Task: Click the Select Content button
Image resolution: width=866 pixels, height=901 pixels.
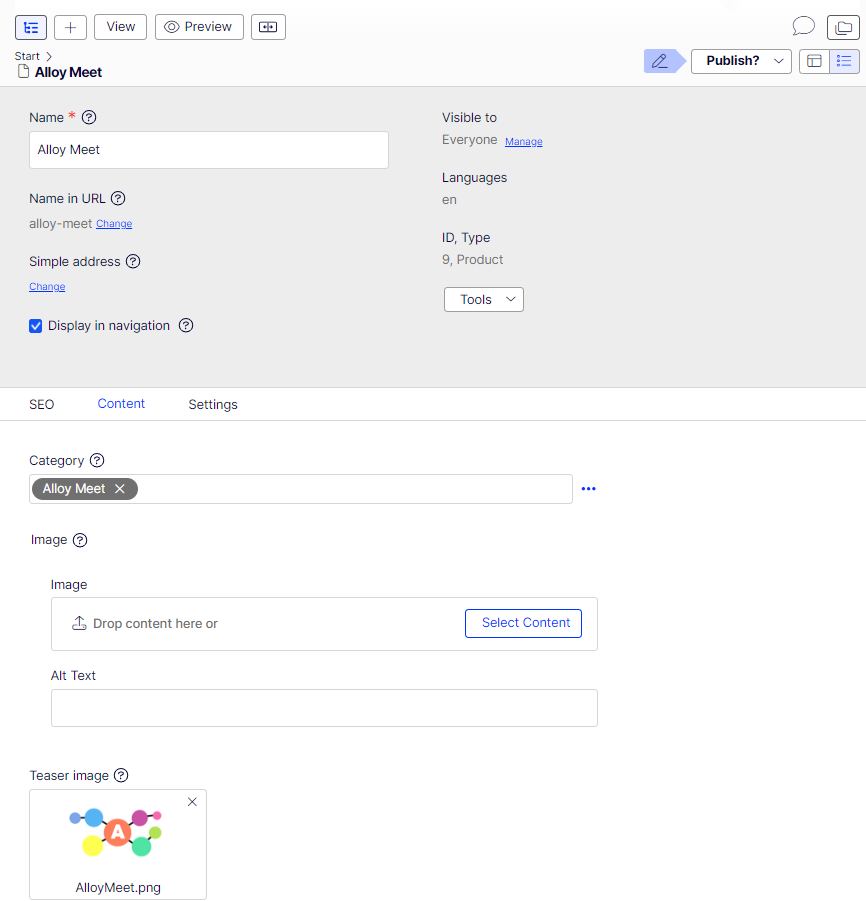Action: [x=523, y=623]
